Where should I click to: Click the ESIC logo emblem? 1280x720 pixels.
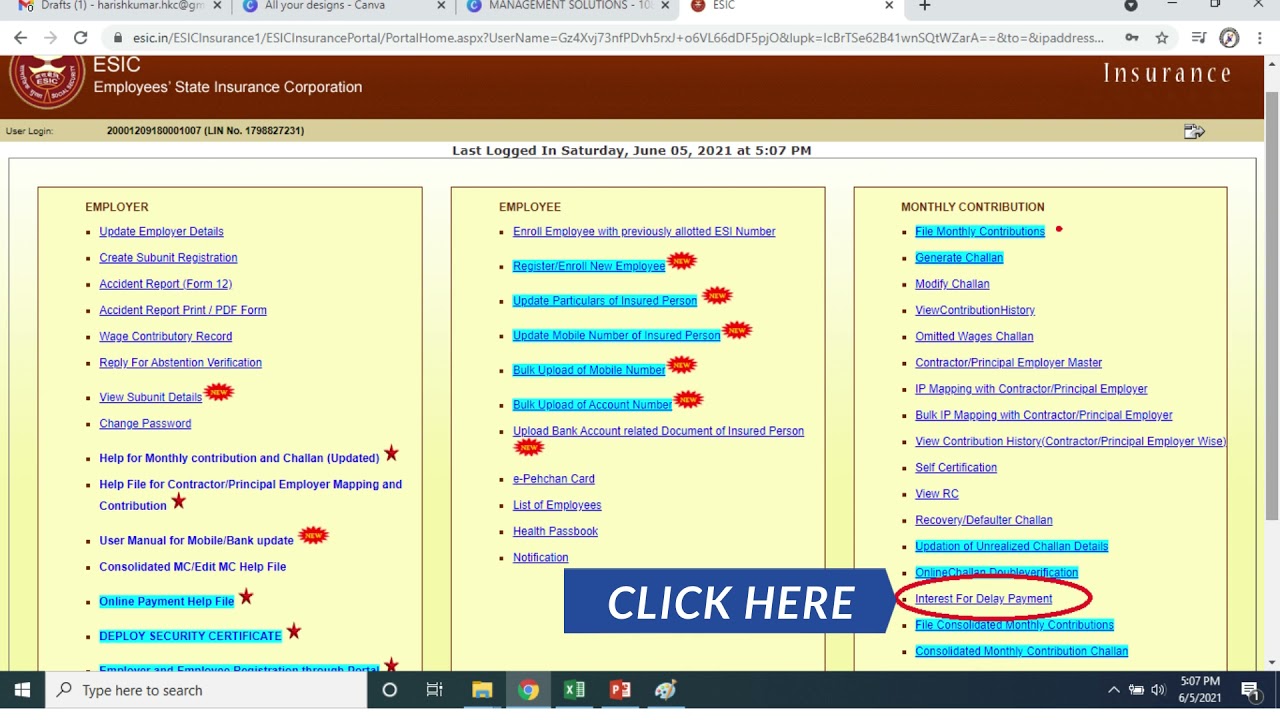click(46, 81)
